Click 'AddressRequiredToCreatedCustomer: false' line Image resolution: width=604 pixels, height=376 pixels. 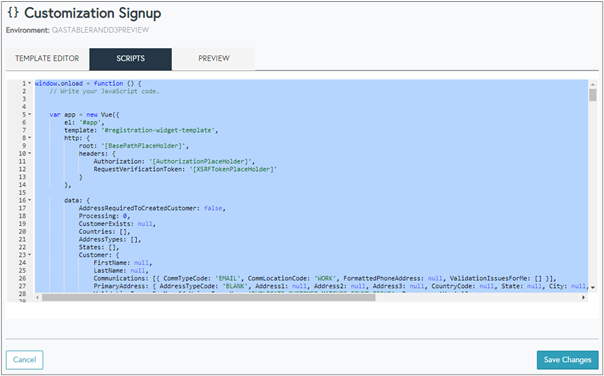[x=152, y=208]
